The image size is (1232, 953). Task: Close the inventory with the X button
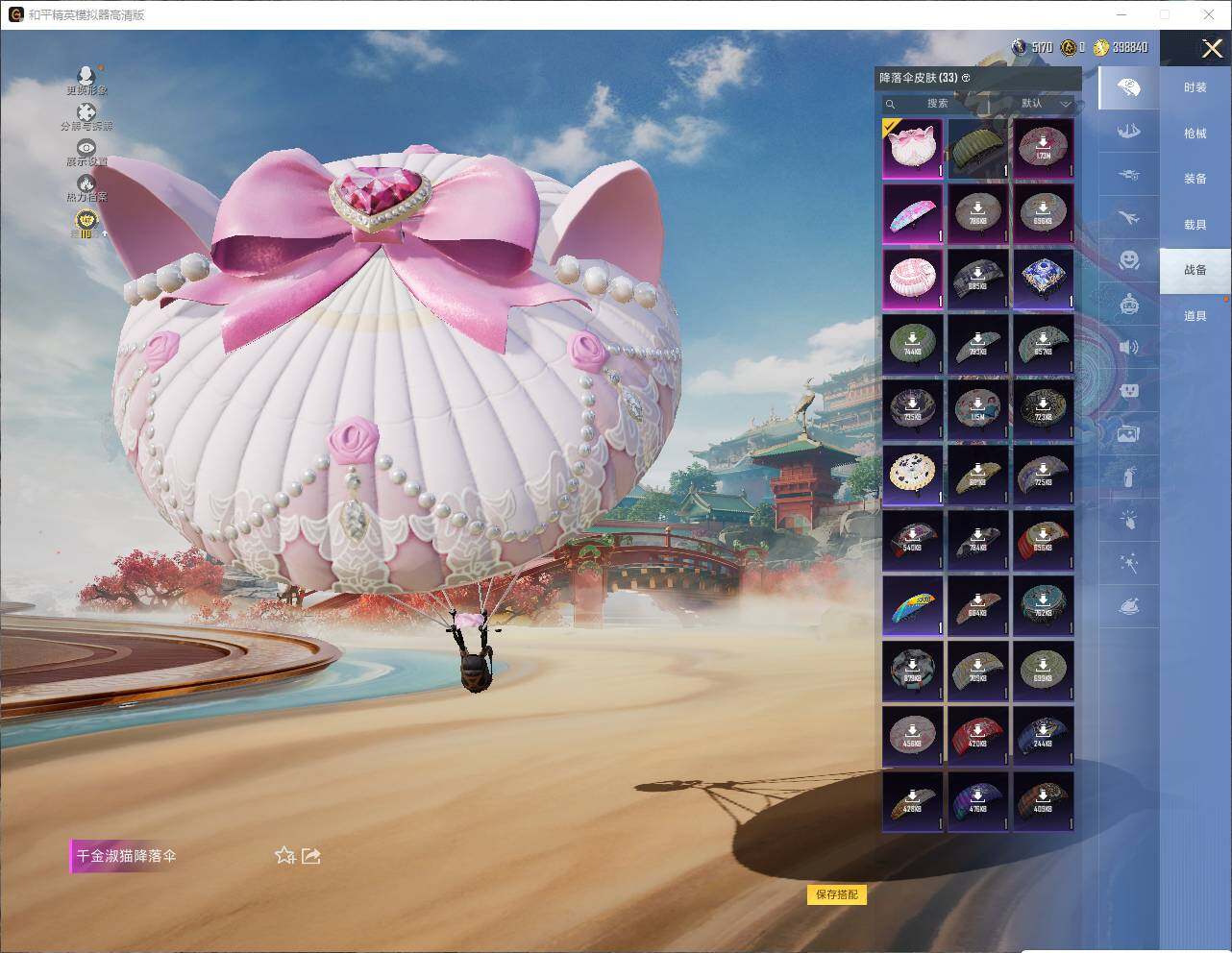click(1212, 48)
